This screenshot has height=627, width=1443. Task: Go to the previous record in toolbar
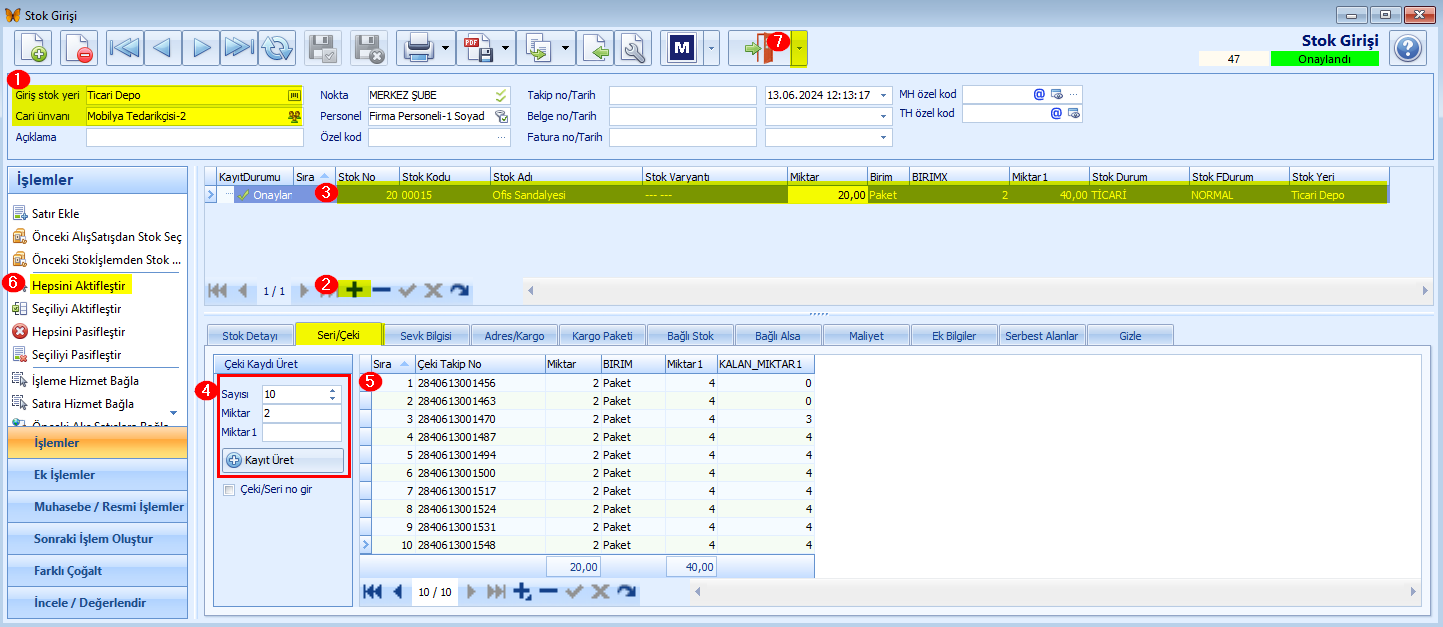click(163, 48)
